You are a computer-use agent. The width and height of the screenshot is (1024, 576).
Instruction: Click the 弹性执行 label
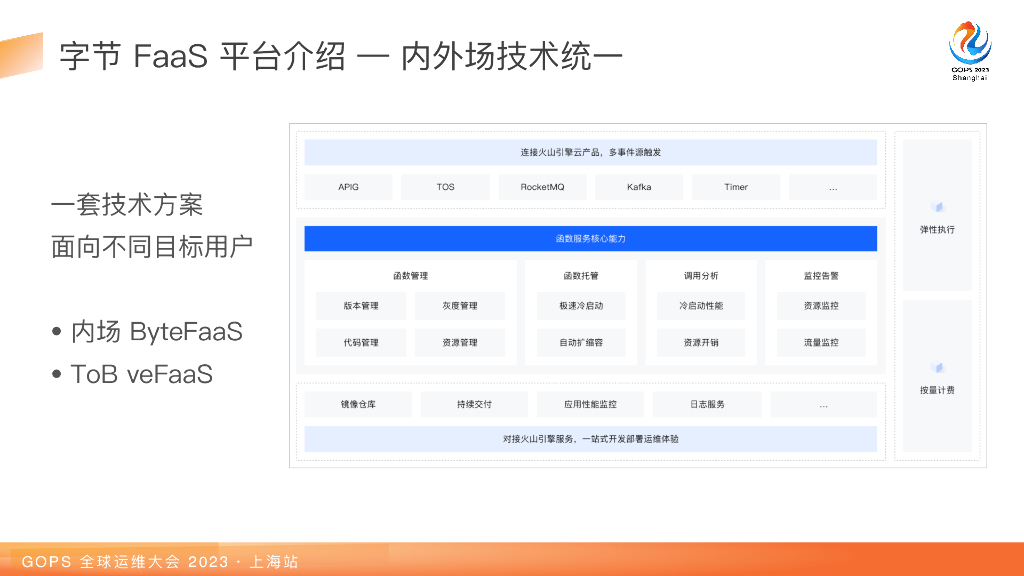[x=937, y=230]
